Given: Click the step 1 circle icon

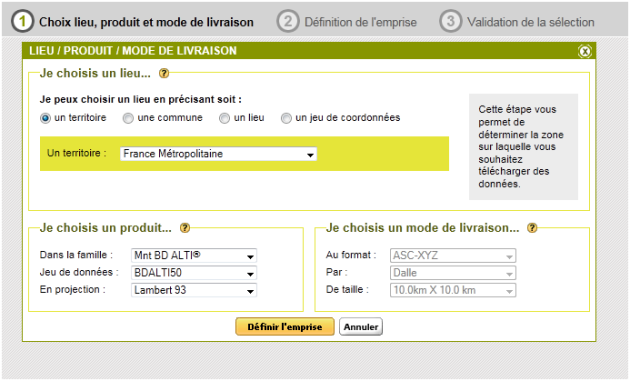Looking at the screenshot, I should click(x=22, y=21).
